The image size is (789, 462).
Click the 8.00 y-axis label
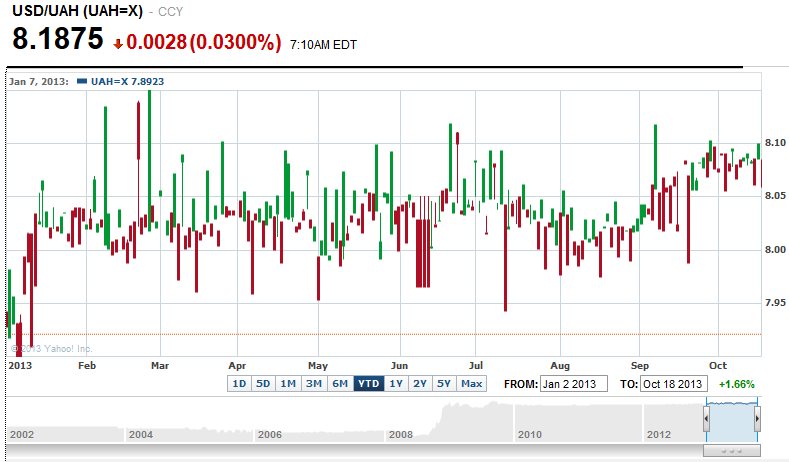[775, 250]
